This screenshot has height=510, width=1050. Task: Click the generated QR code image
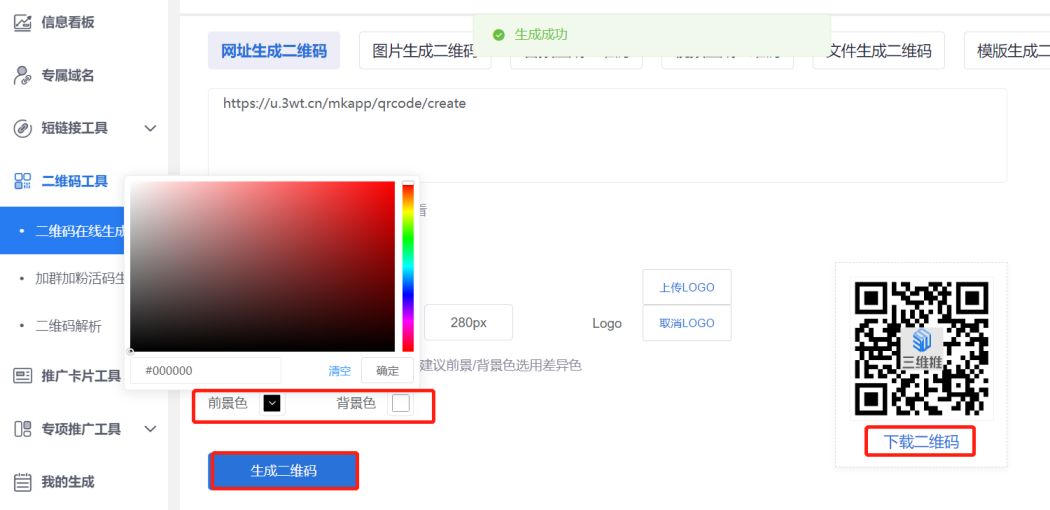point(921,349)
